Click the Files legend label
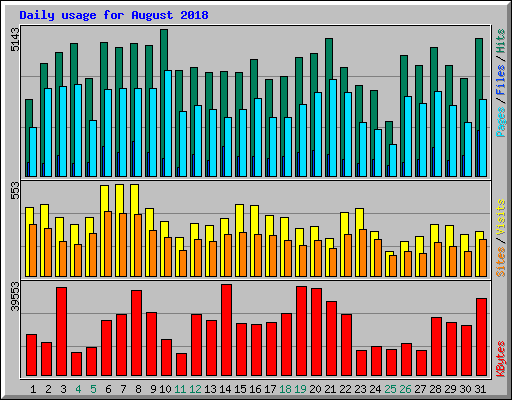Image resolution: width=512 pixels, height=400 pixels. point(501,80)
